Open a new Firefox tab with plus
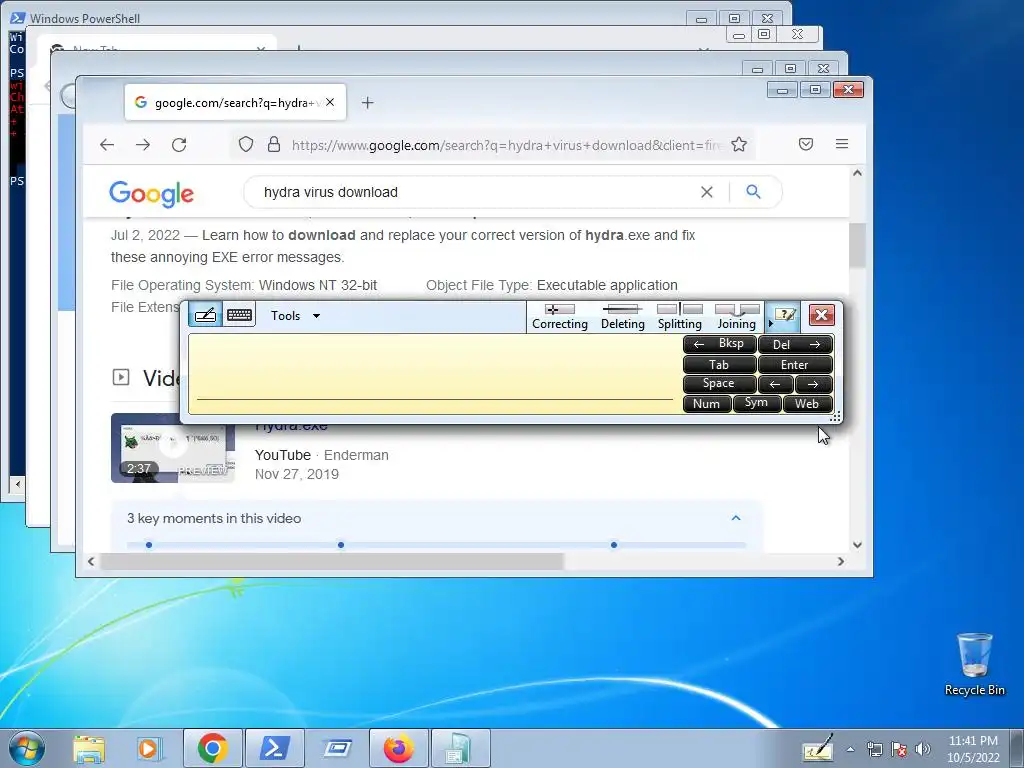Image resolution: width=1024 pixels, height=768 pixels. tap(368, 103)
